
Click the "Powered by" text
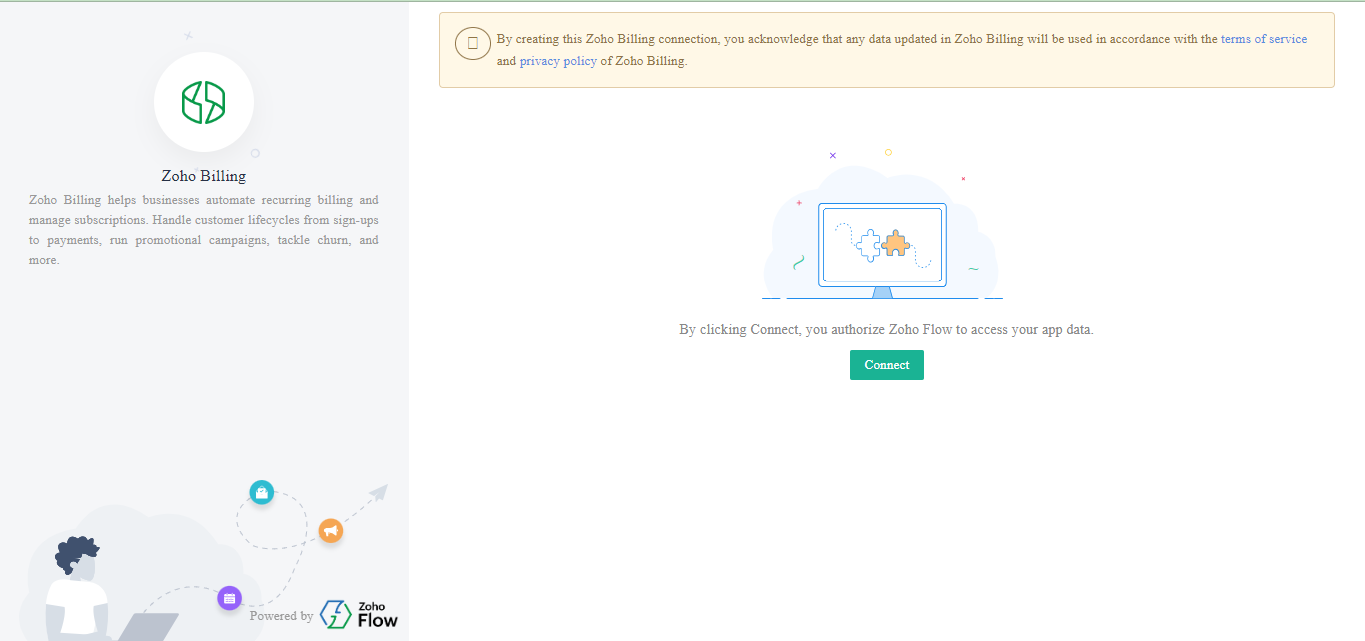coord(281,616)
